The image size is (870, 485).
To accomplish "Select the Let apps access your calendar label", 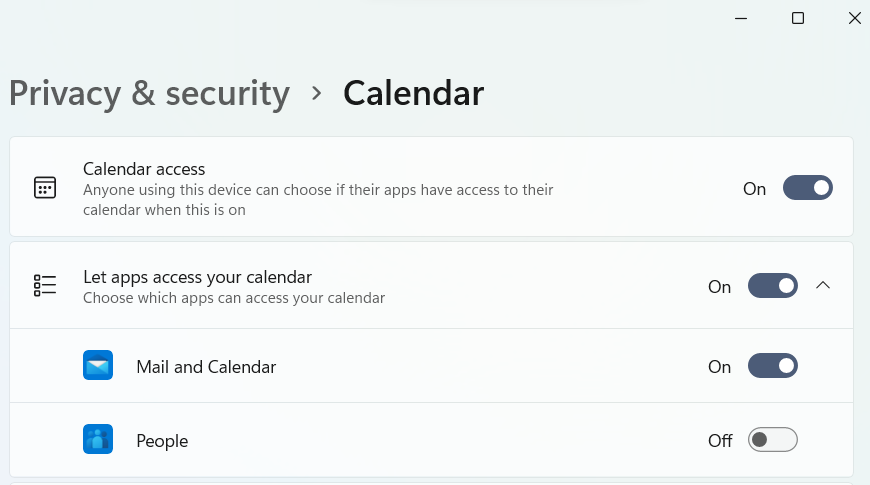I will pos(197,277).
